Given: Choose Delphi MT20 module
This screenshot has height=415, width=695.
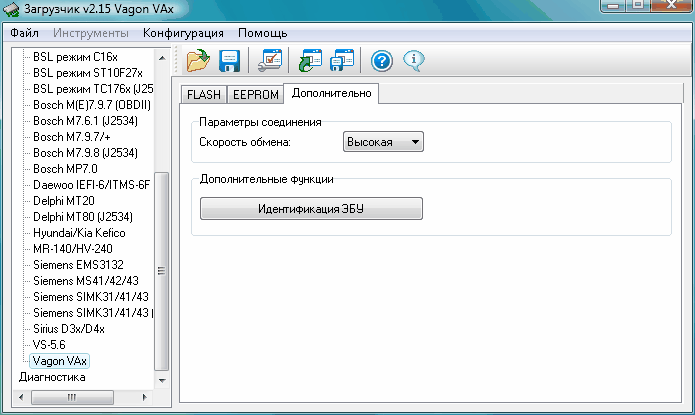Looking at the screenshot, I should coord(64,201).
